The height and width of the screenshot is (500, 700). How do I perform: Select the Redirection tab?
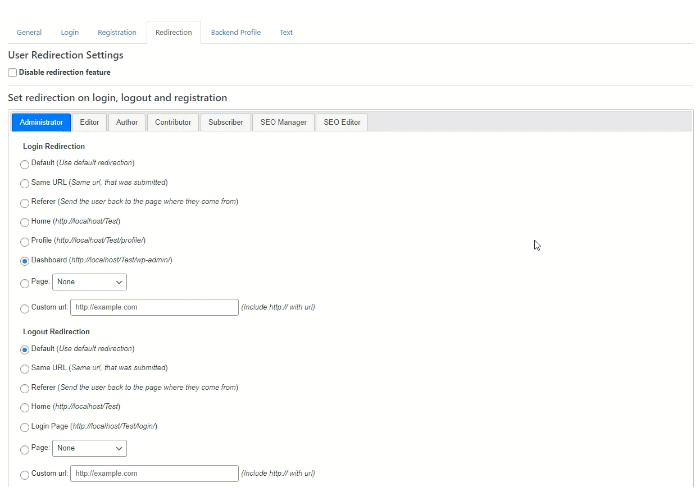[174, 33]
